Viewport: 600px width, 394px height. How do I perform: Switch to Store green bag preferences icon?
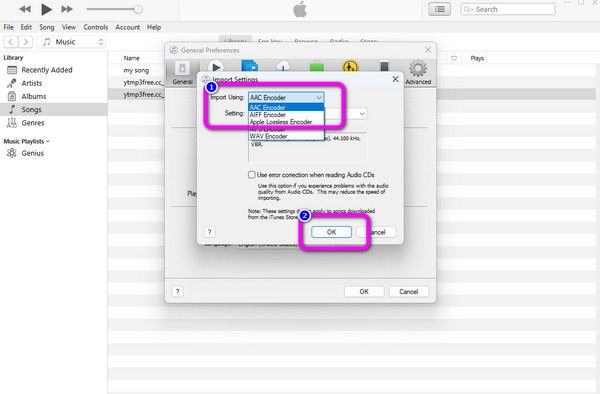pyautogui.click(x=317, y=66)
